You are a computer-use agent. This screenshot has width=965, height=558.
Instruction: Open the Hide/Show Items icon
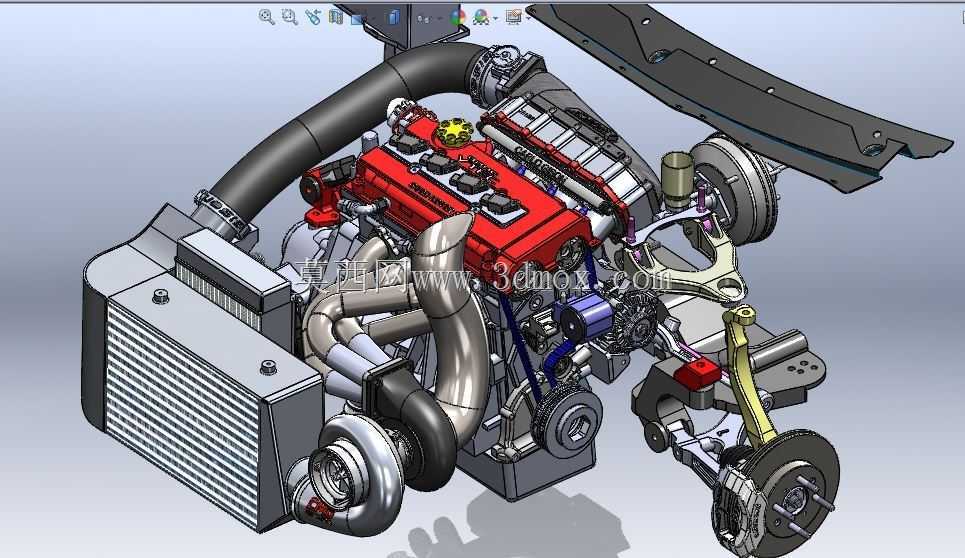(x=424, y=18)
